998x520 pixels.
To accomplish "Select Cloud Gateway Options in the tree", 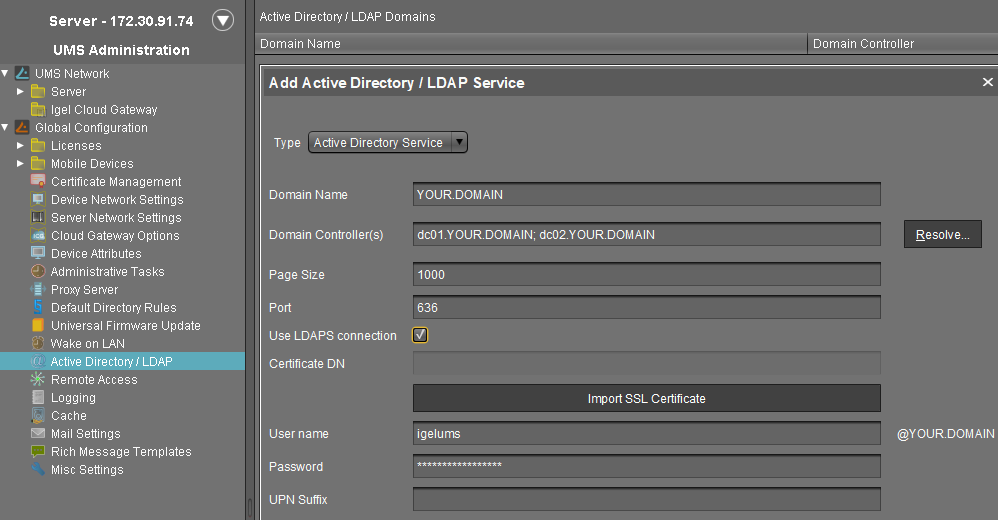I will (115, 236).
